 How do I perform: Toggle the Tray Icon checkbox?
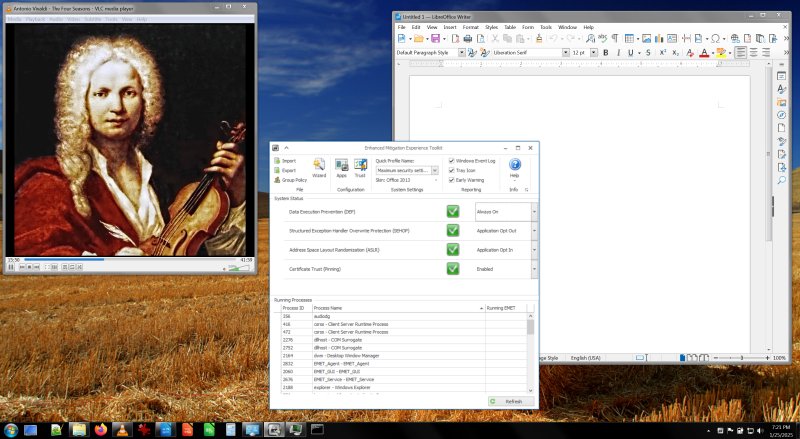pos(451,170)
